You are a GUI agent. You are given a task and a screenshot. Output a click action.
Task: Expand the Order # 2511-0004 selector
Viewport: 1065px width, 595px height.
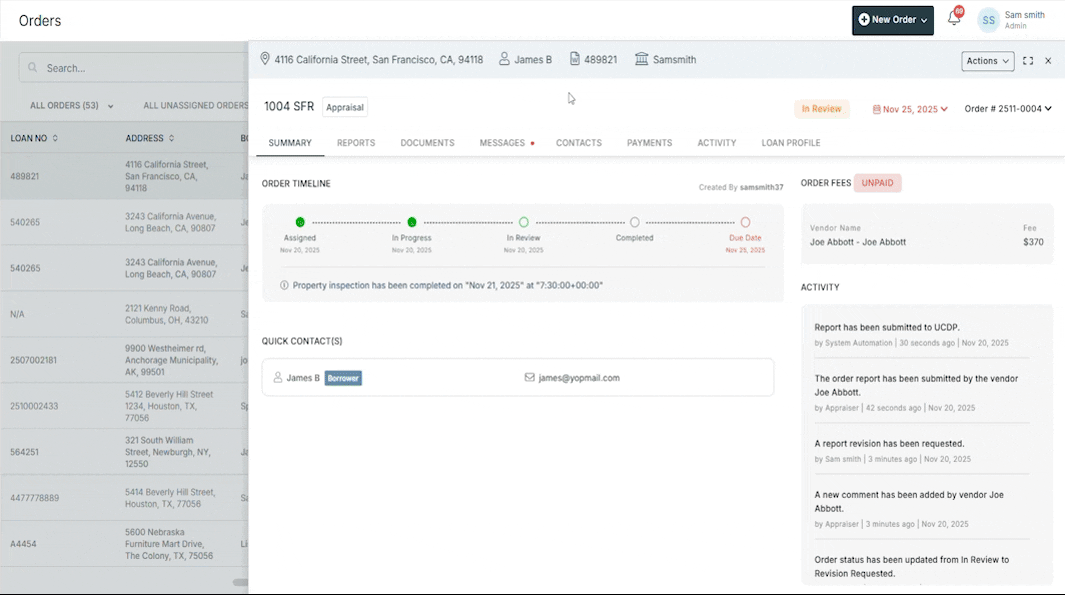(1007, 109)
